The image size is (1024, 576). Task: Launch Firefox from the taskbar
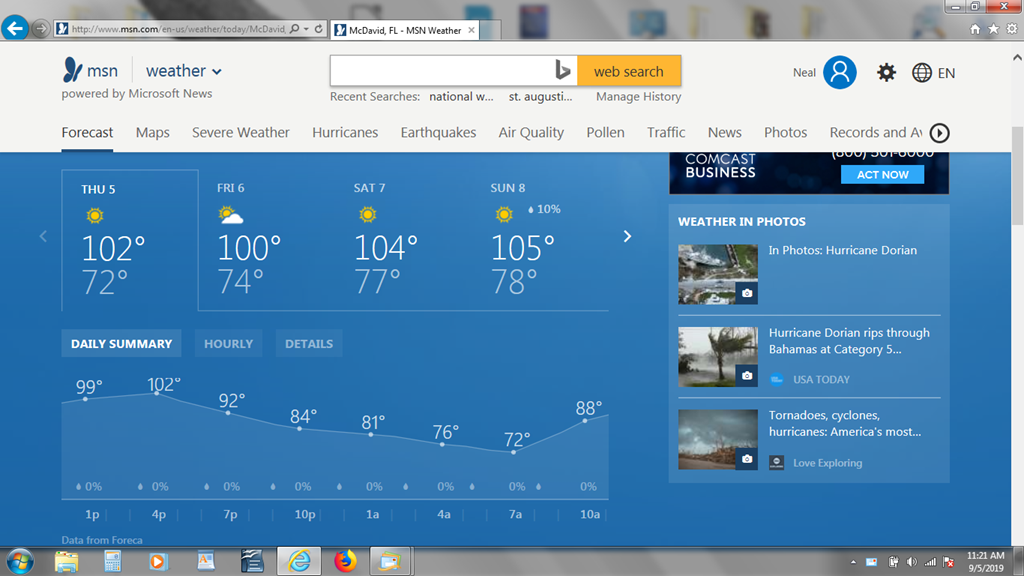(x=345, y=561)
